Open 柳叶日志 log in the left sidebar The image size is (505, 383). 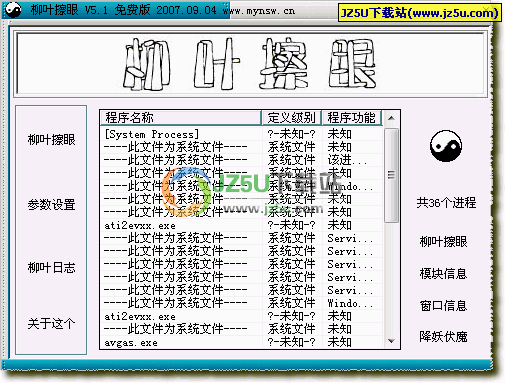click(x=51, y=267)
